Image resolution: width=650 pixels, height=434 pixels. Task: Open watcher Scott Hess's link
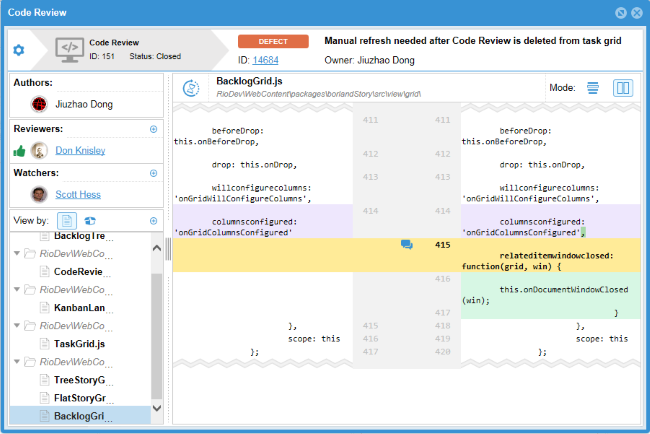[x=80, y=195]
